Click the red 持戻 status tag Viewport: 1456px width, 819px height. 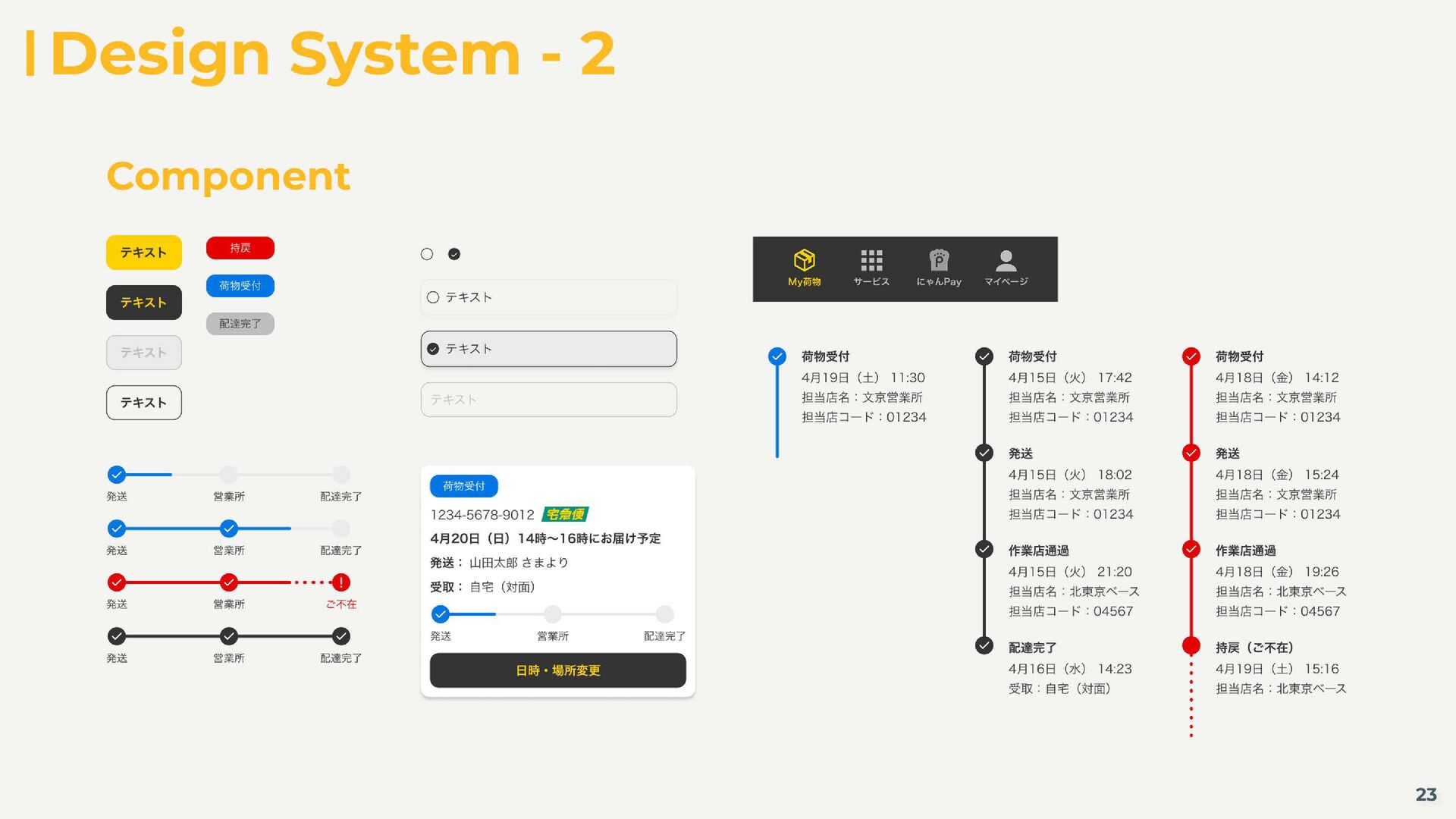pyautogui.click(x=240, y=248)
